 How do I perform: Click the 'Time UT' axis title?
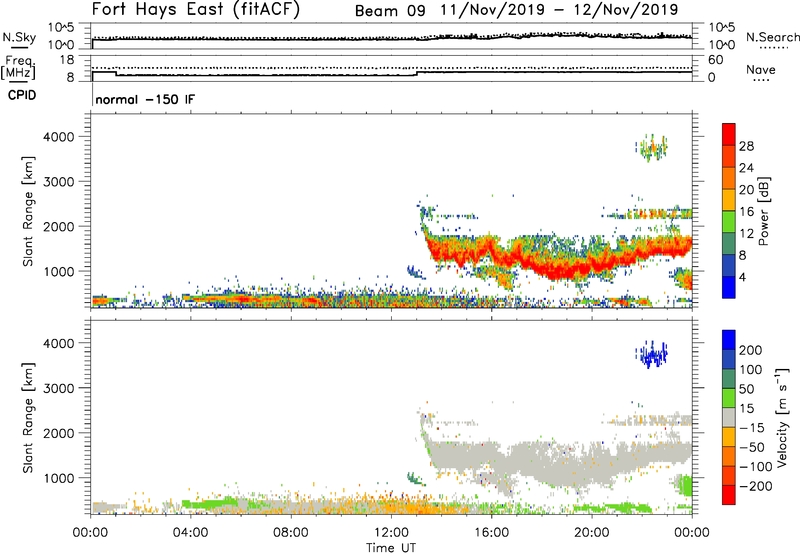(x=391, y=547)
